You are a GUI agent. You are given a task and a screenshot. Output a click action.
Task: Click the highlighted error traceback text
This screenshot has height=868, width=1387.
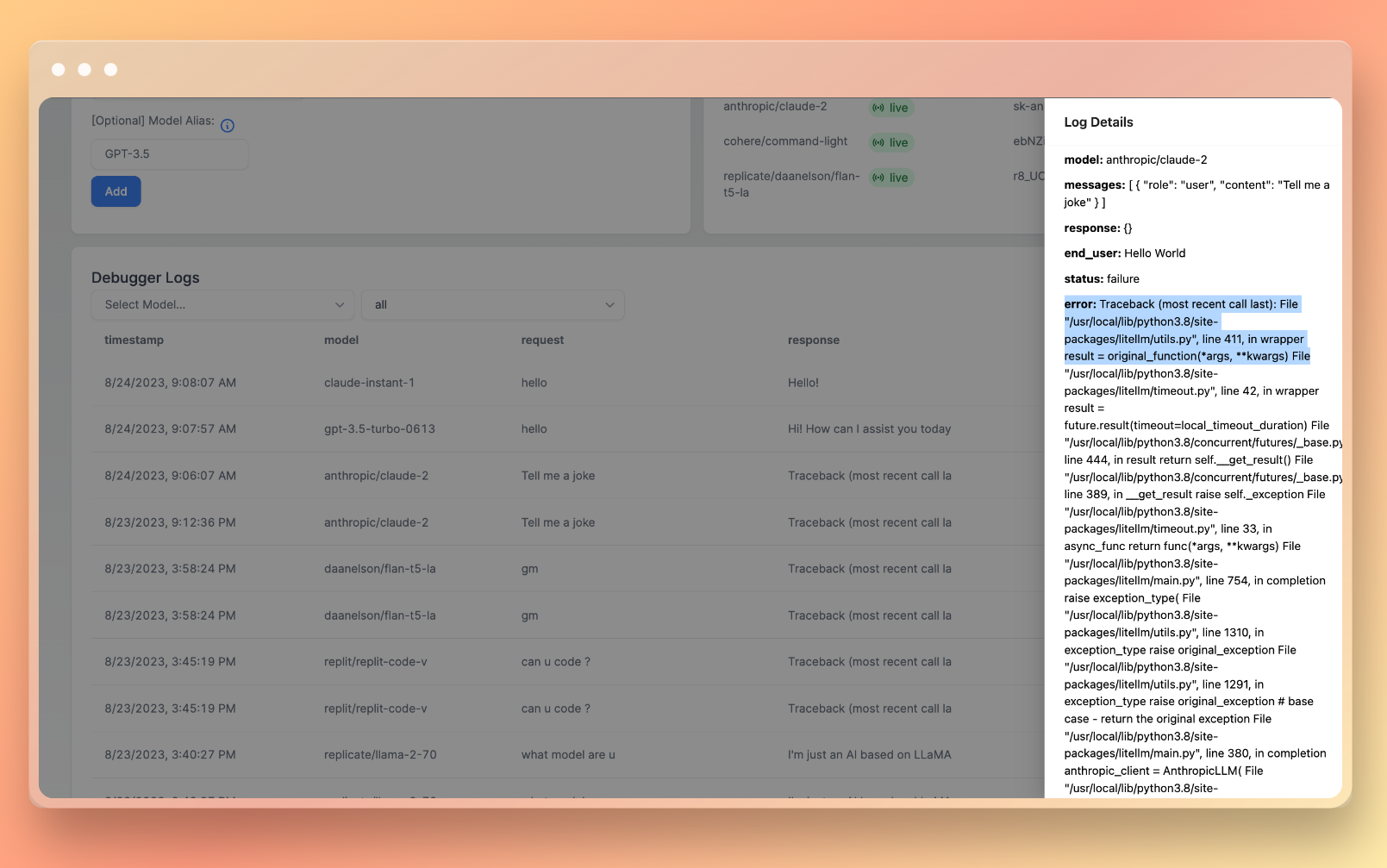tap(1187, 330)
